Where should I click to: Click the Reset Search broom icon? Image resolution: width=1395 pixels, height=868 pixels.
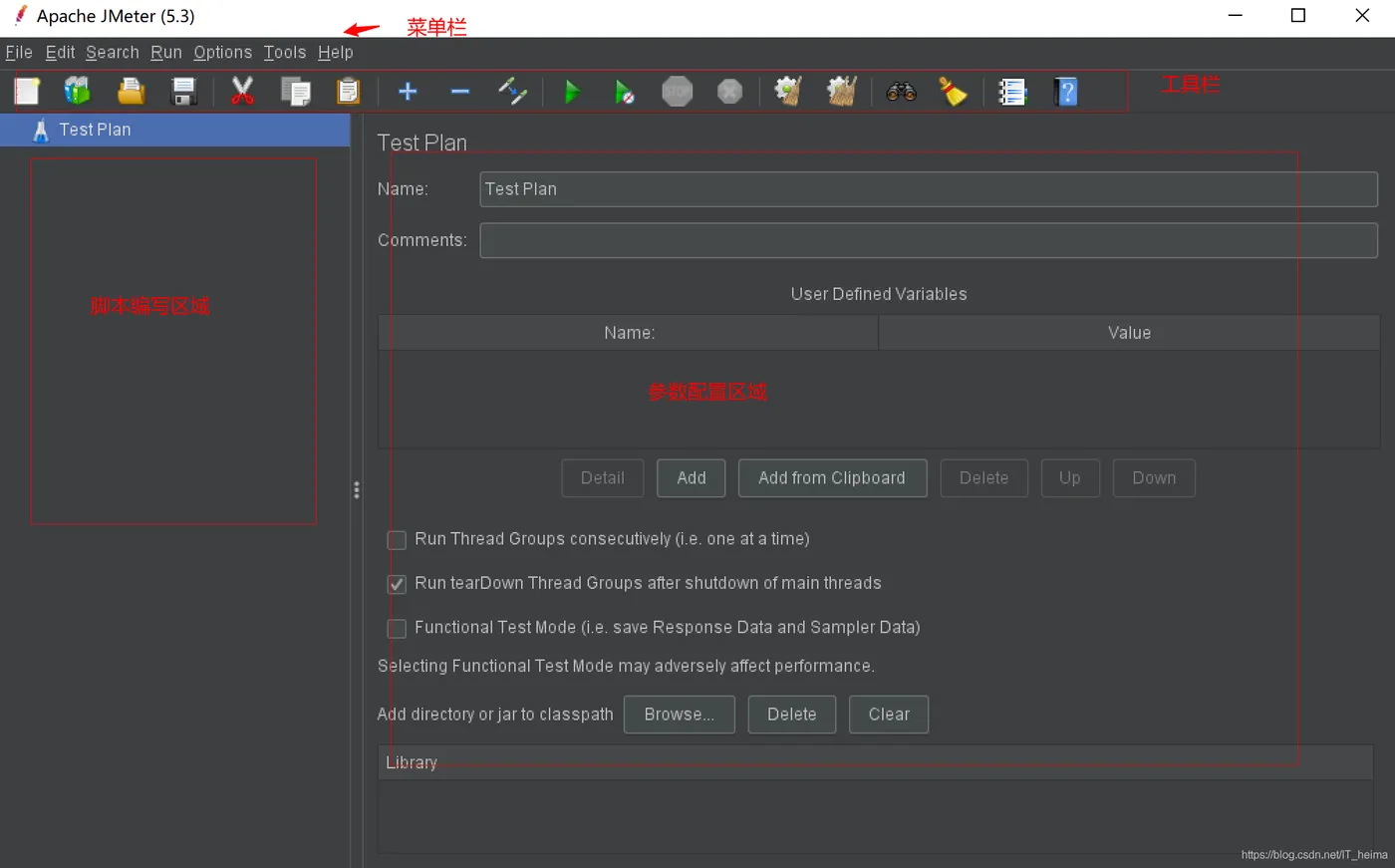tap(954, 92)
